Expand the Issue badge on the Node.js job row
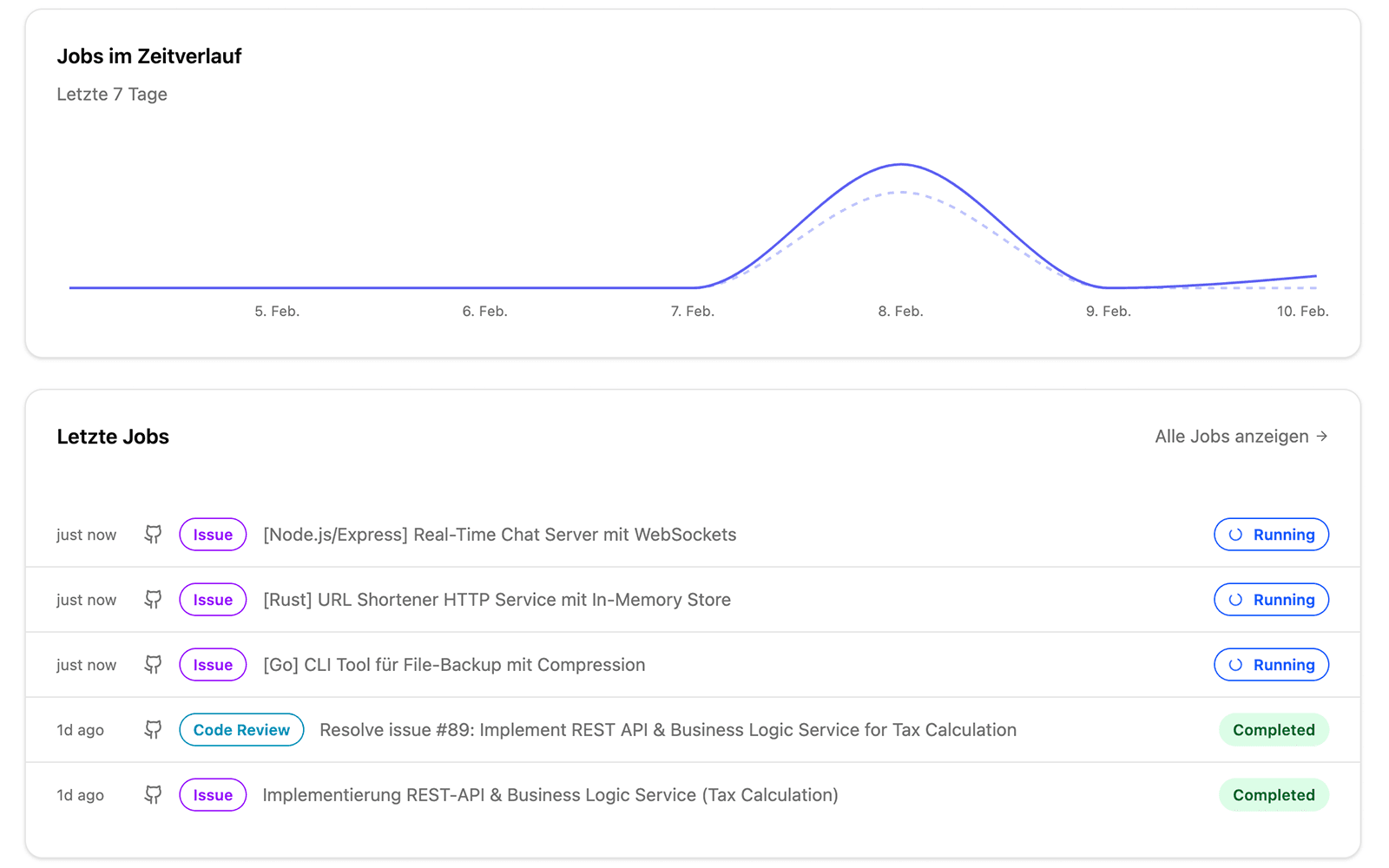The image size is (1389, 868). 213,535
